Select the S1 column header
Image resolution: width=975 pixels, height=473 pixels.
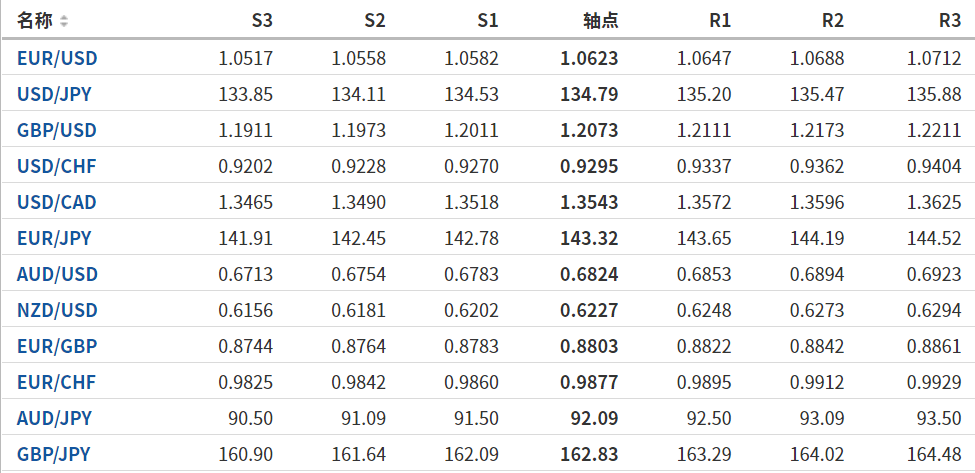tap(487, 21)
